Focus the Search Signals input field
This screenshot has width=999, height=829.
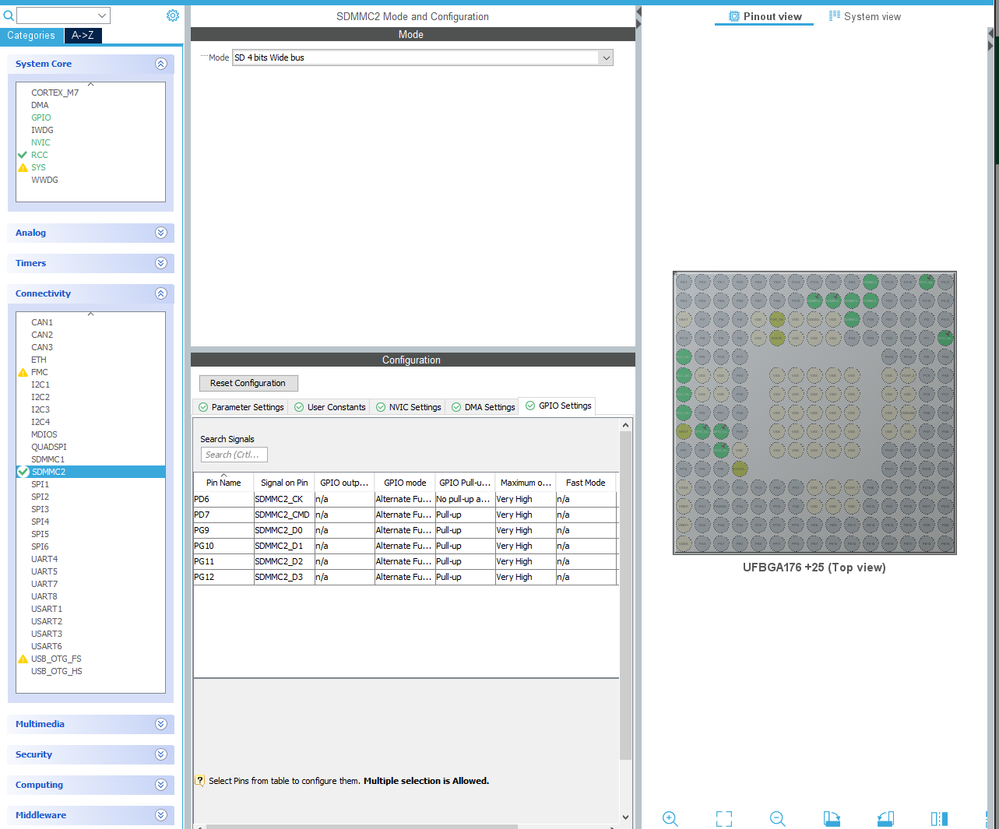click(234, 455)
